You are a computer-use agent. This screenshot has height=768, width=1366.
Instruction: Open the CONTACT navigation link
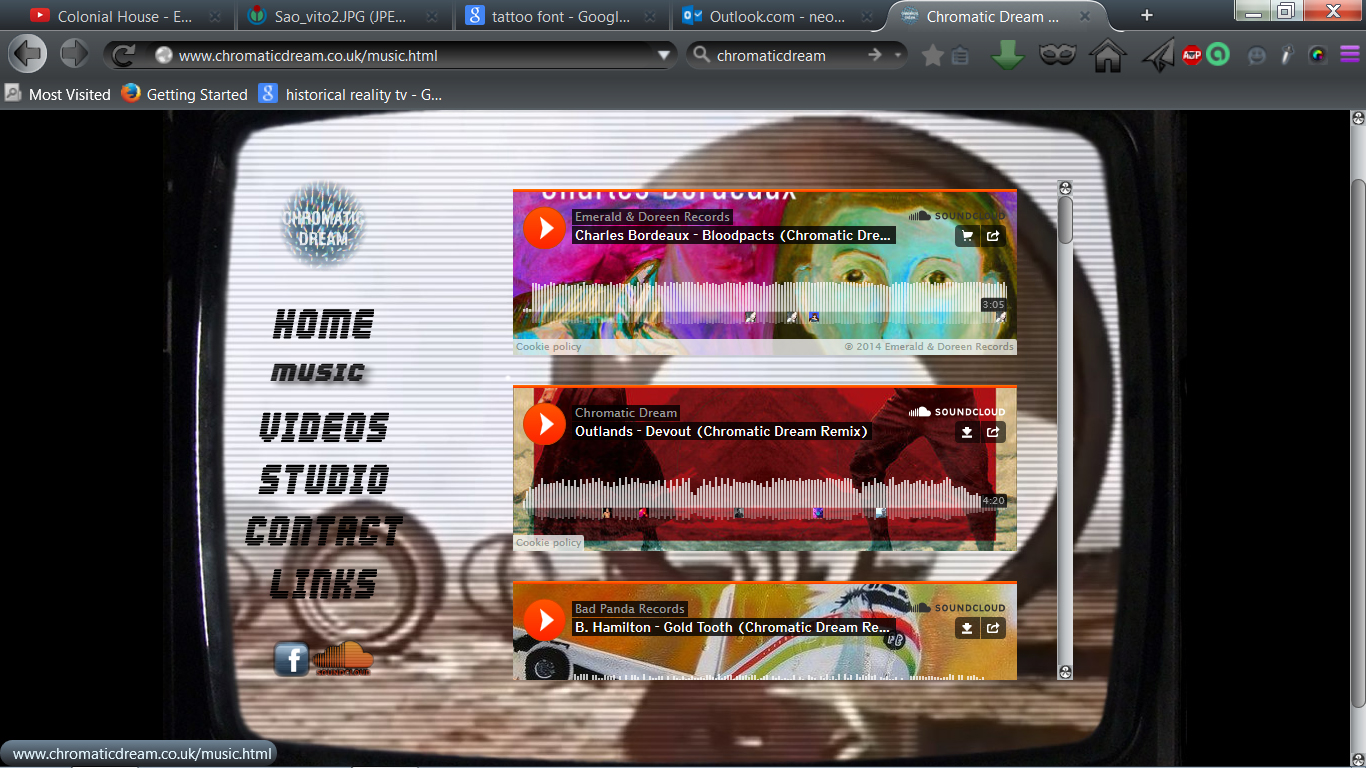pos(324,531)
